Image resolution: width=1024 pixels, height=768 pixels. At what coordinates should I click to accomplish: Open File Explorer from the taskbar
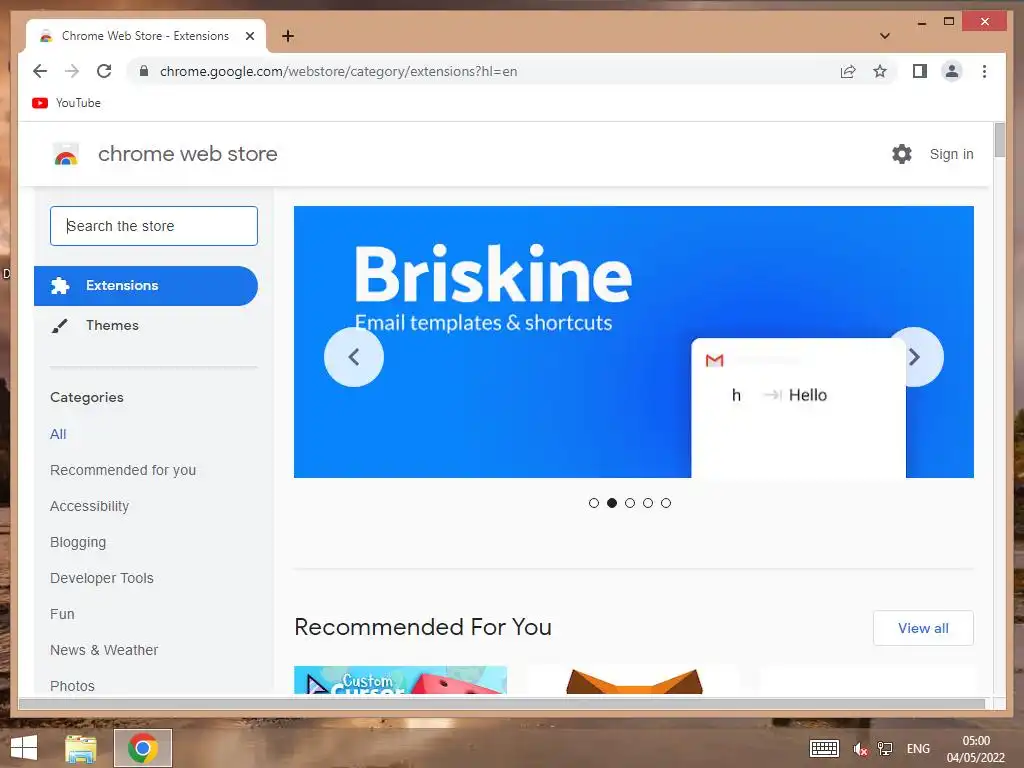tap(80, 748)
